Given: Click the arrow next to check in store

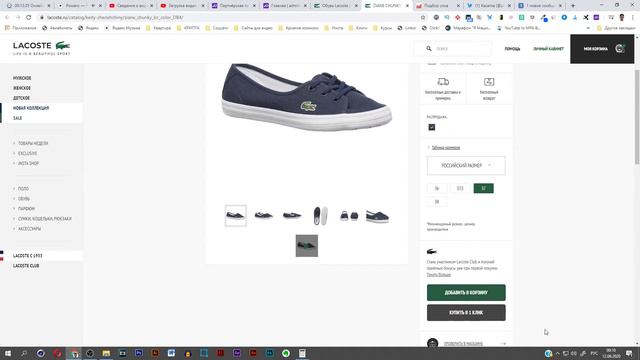Looking at the screenshot, I should [503, 344].
